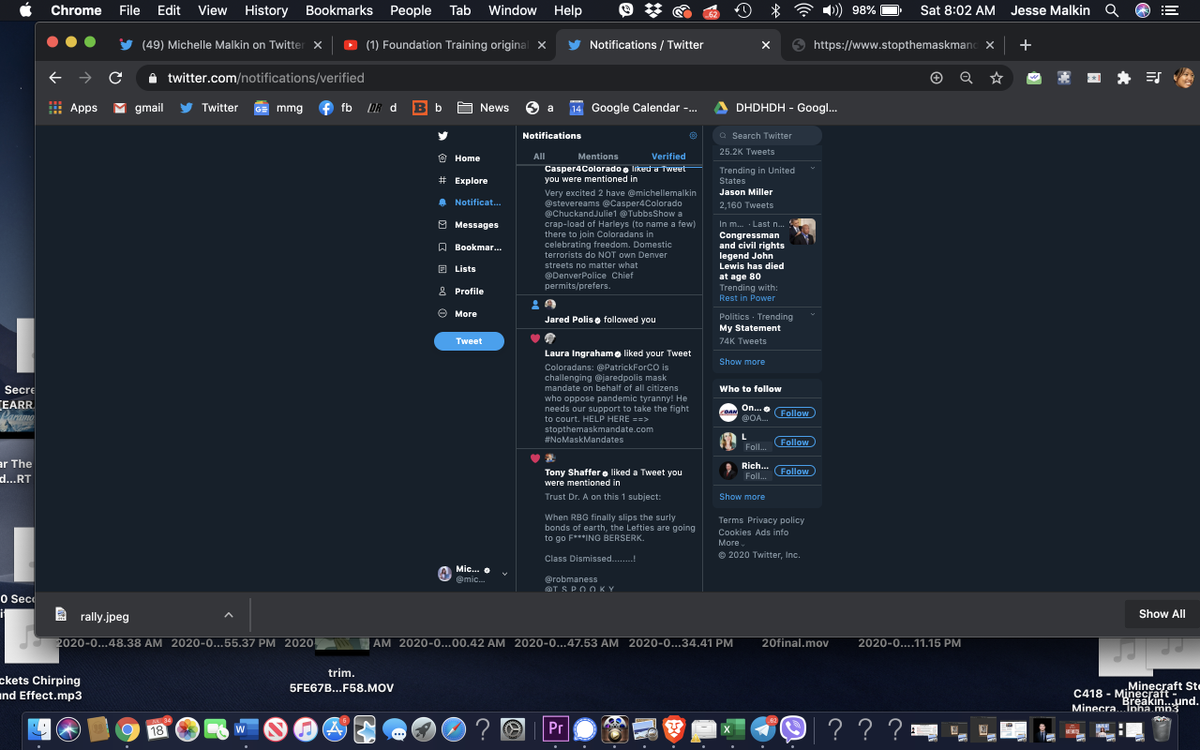Open a new Chrome tab with plus
Viewport: 1200px width, 750px height.
click(x=1025, y=45)
